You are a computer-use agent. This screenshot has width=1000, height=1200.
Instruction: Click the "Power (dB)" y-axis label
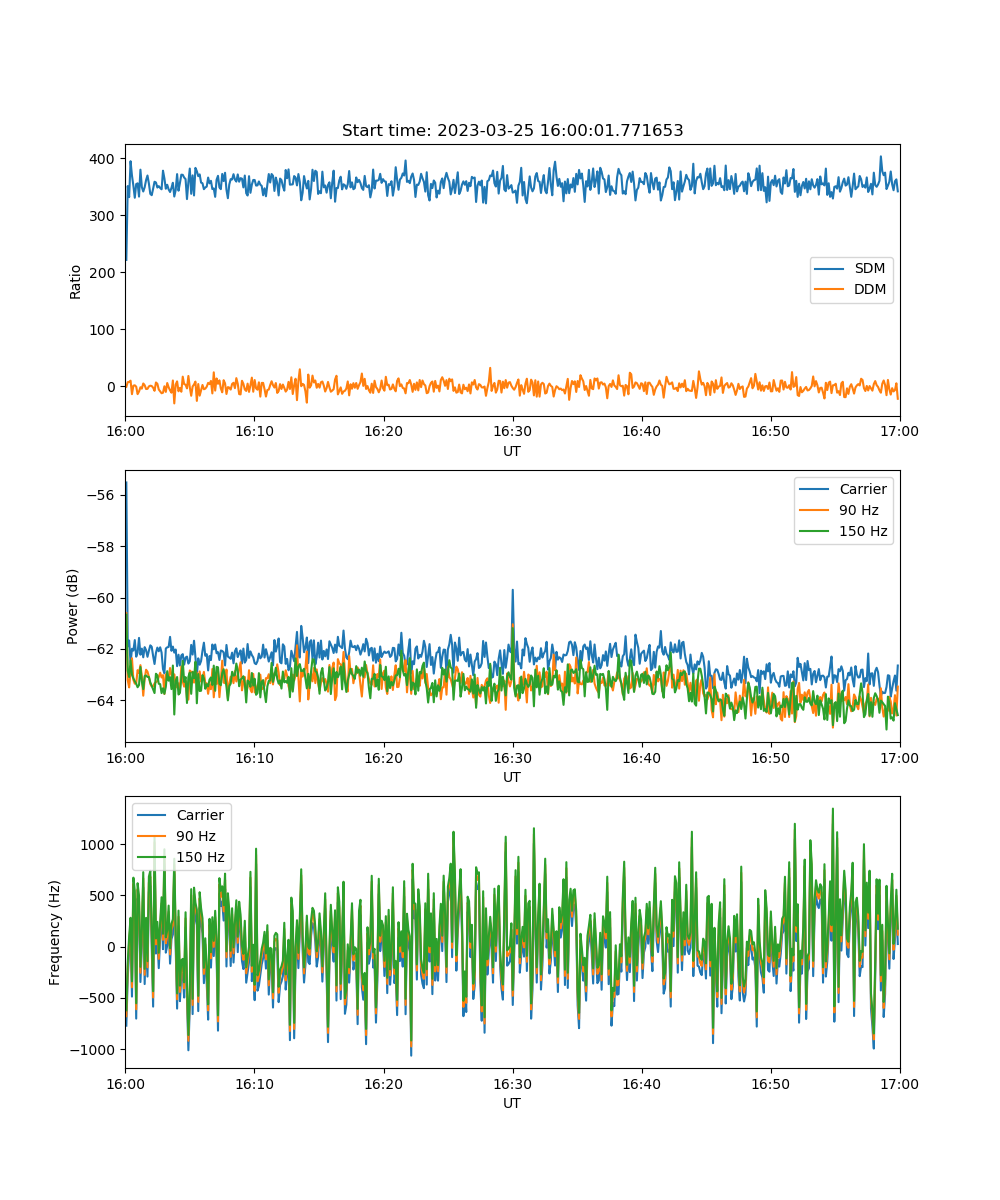(74, 606)
